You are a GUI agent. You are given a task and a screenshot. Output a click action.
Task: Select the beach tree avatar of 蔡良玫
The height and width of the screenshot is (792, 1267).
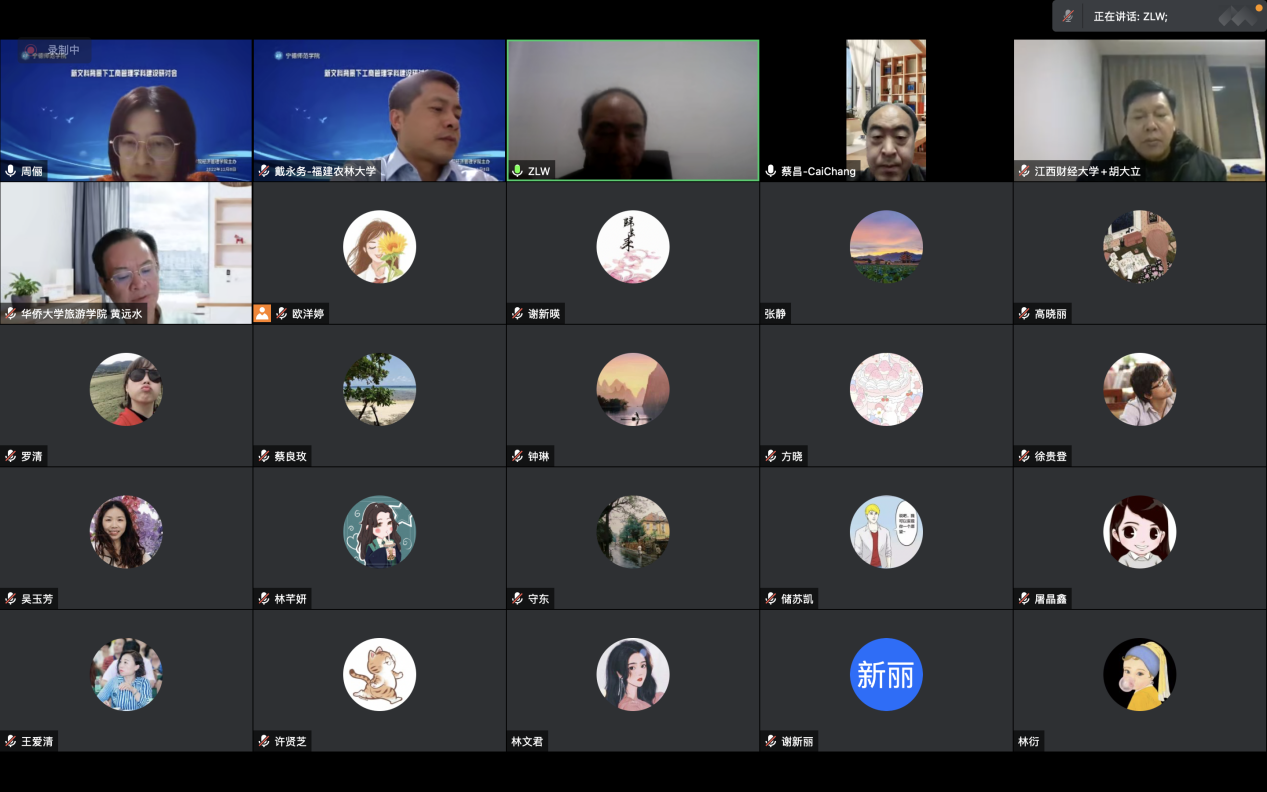pyautogui.click(x=379, y=390)
